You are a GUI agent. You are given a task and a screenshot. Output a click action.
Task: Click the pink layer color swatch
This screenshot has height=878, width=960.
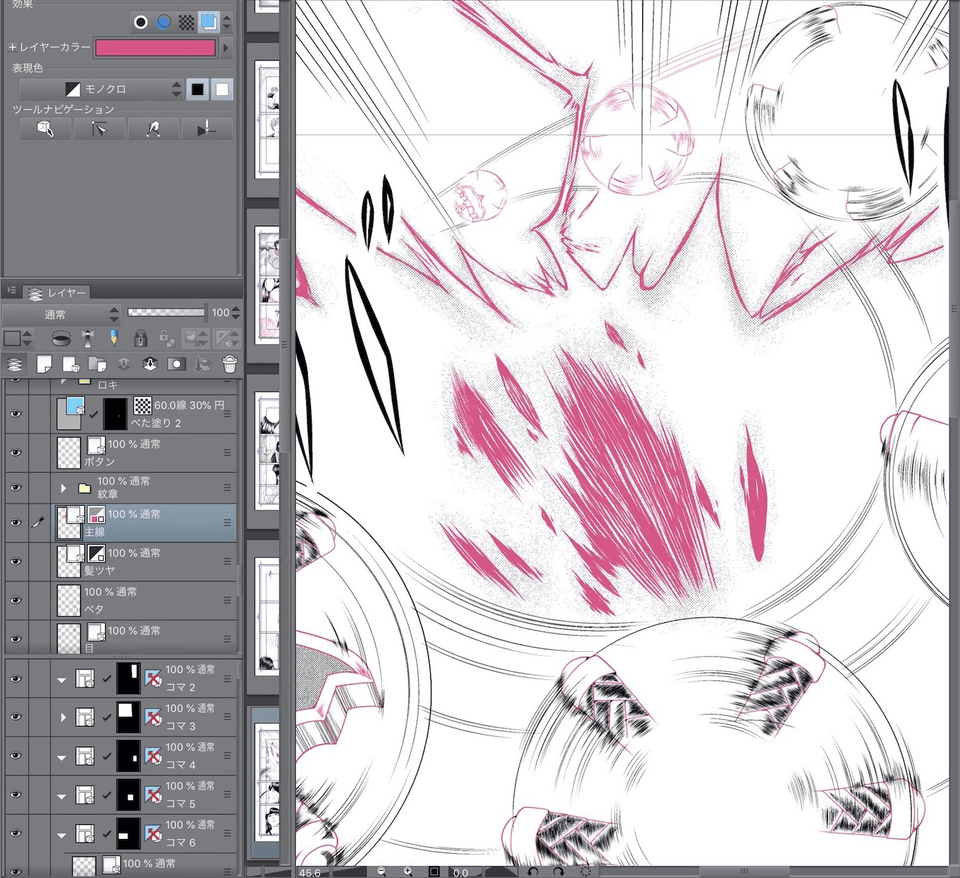(155, 48)
